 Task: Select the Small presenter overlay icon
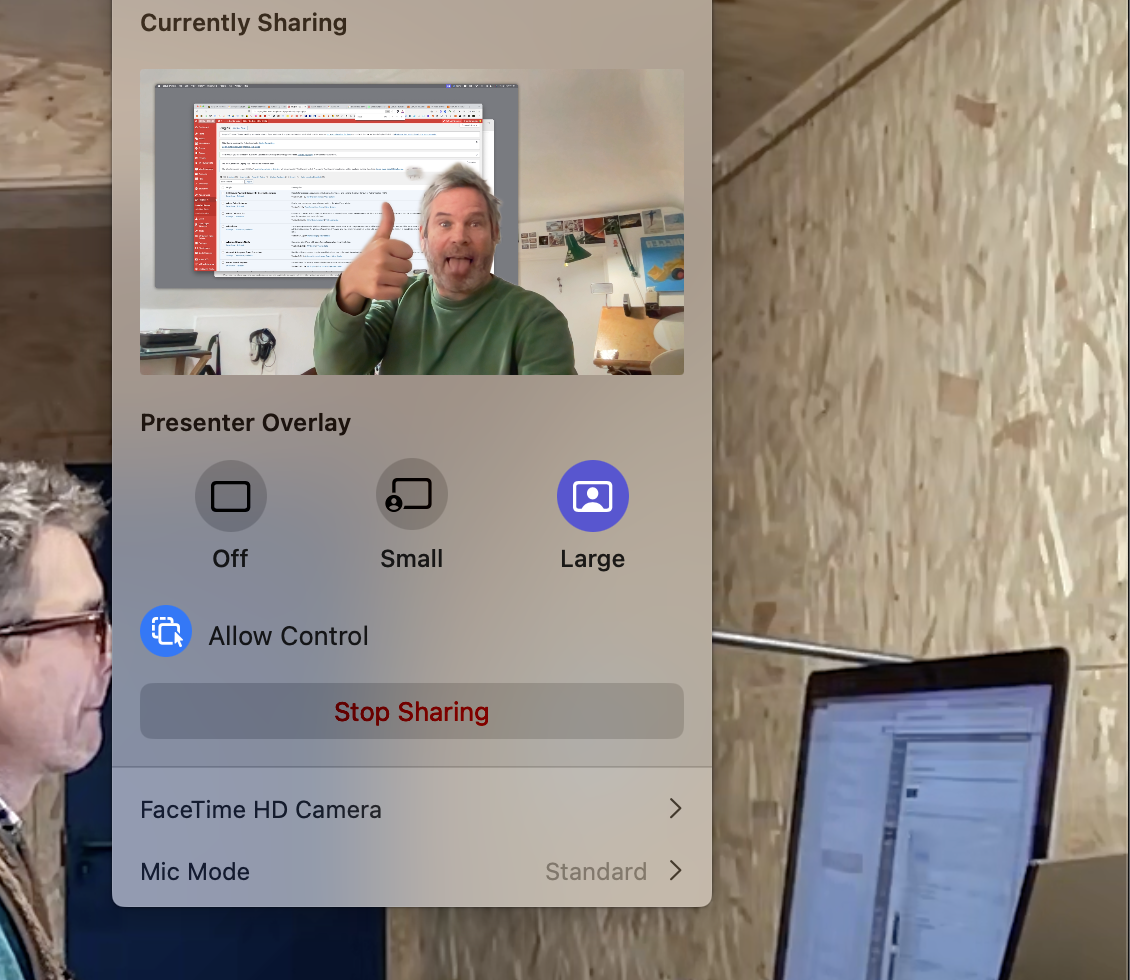pyautogui.click(x=411, y=496)
